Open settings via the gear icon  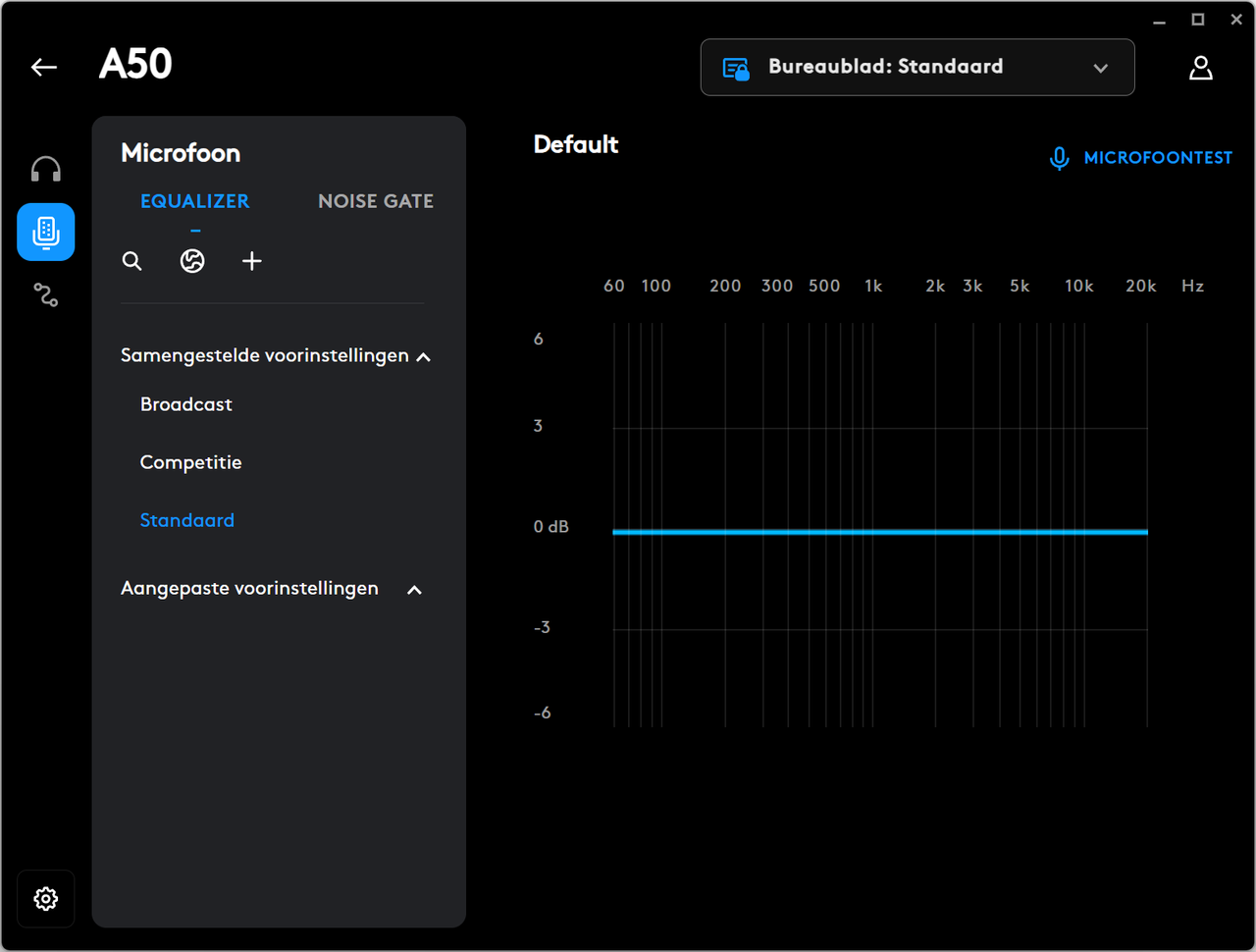[46, 898]
